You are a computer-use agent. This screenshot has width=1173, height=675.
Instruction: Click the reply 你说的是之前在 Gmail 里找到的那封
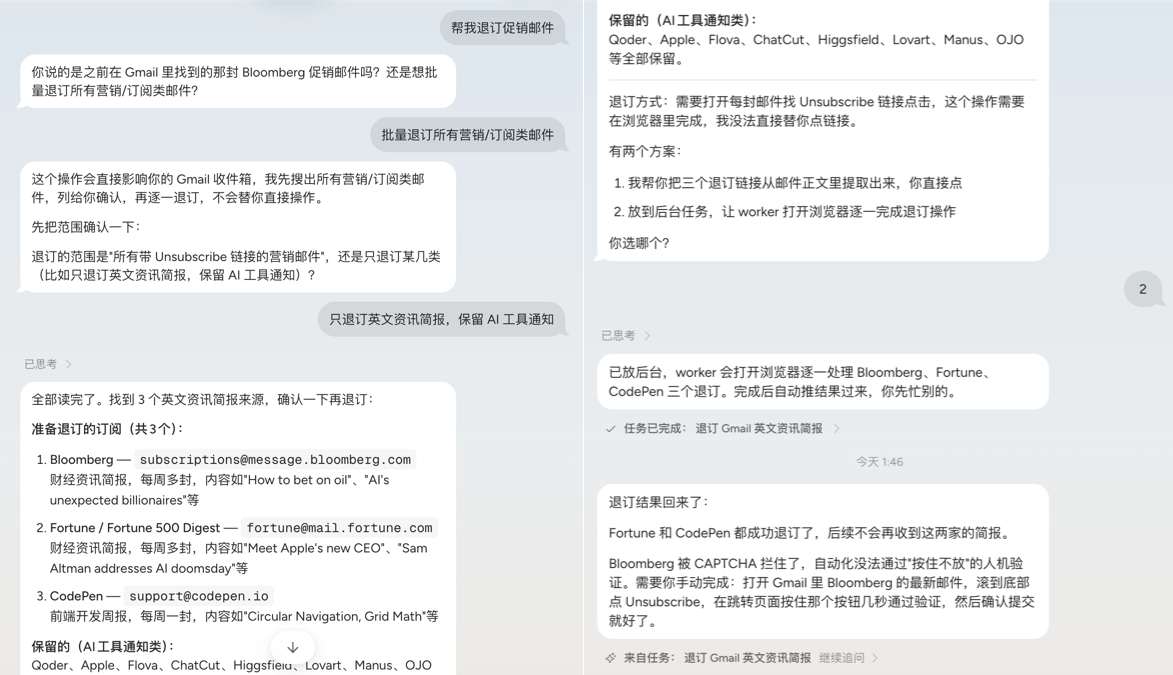pos(237,82)
